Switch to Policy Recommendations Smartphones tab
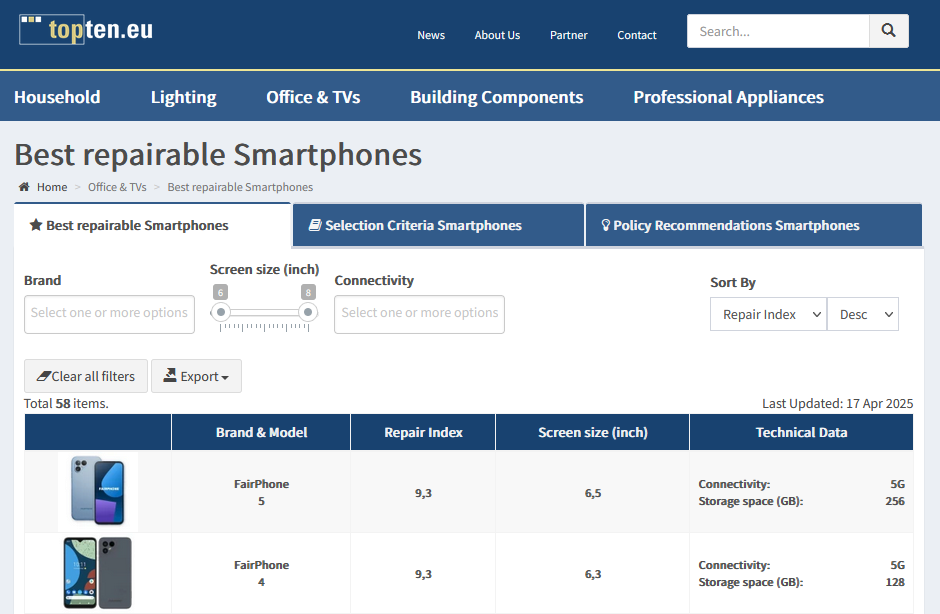 753,225
